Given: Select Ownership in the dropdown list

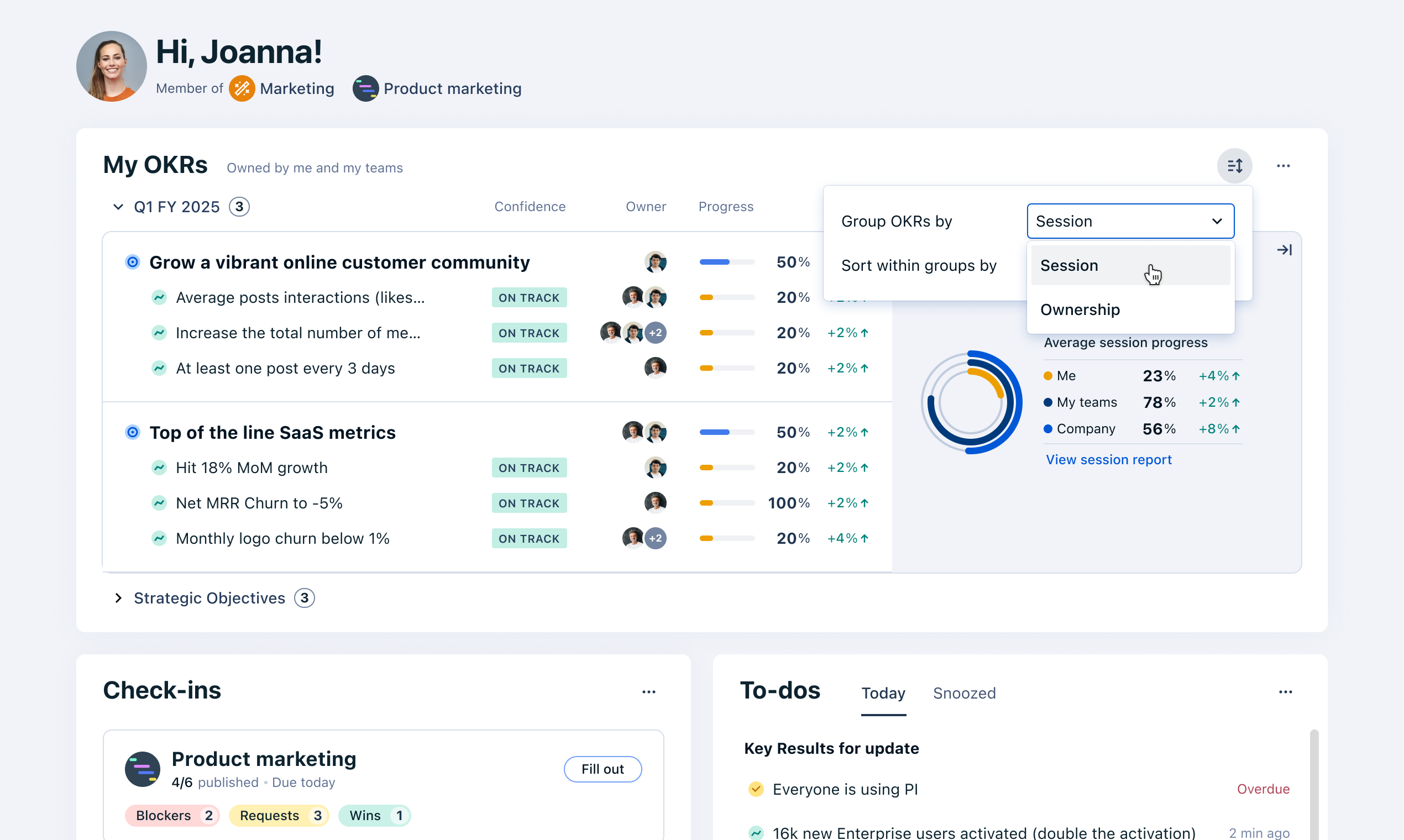Looking at the screenshot, I should pos(1080,309).
